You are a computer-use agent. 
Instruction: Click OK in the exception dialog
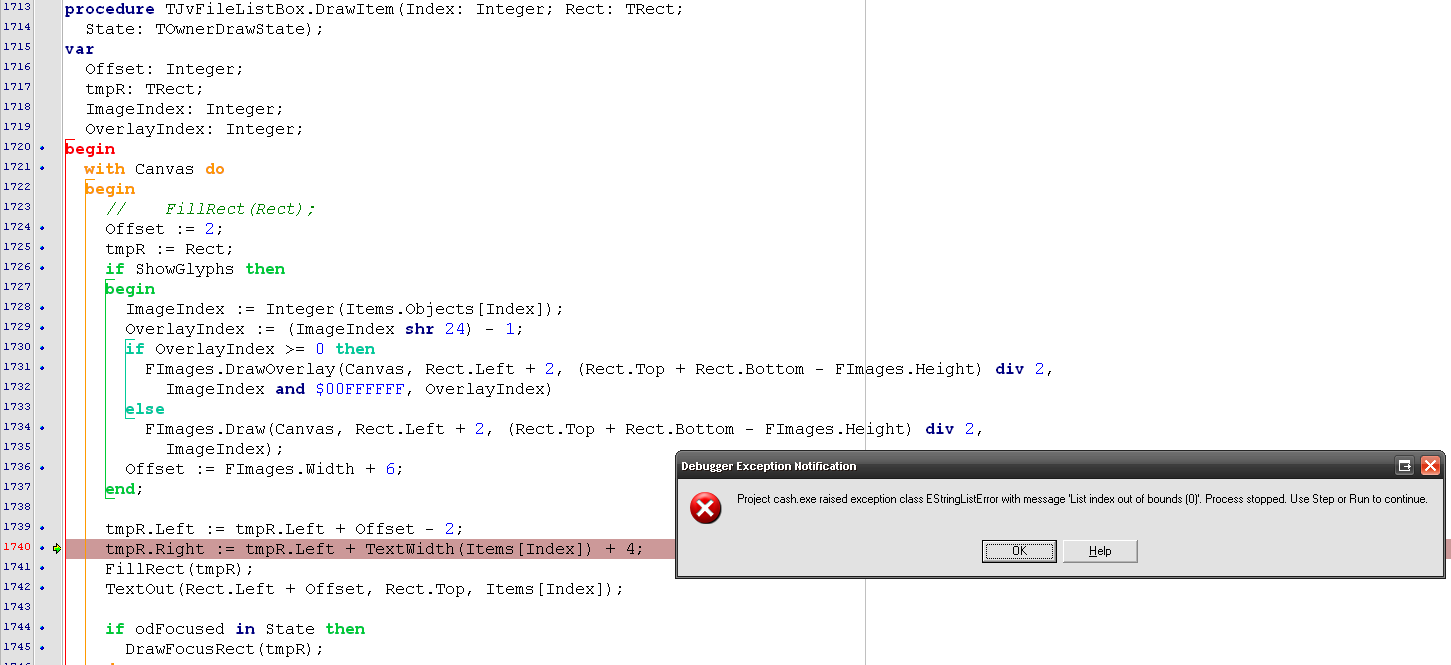point(1019,551)
